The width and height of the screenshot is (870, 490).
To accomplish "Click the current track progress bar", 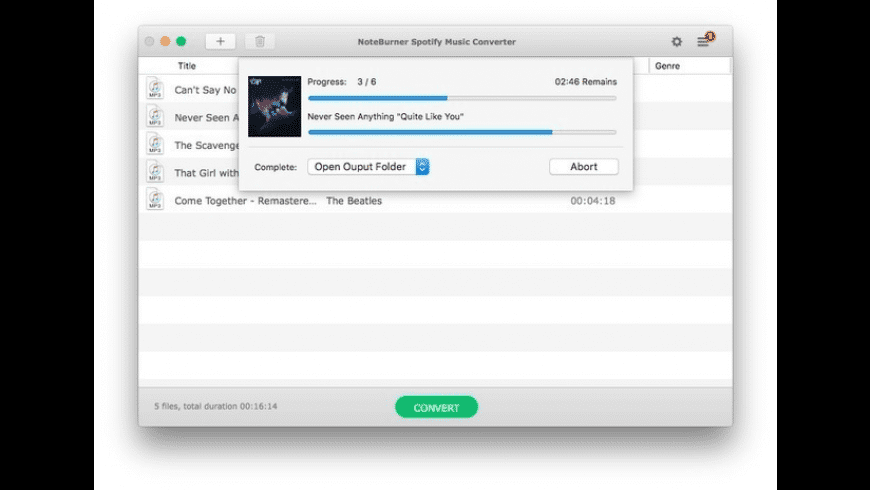I will 462,133.
